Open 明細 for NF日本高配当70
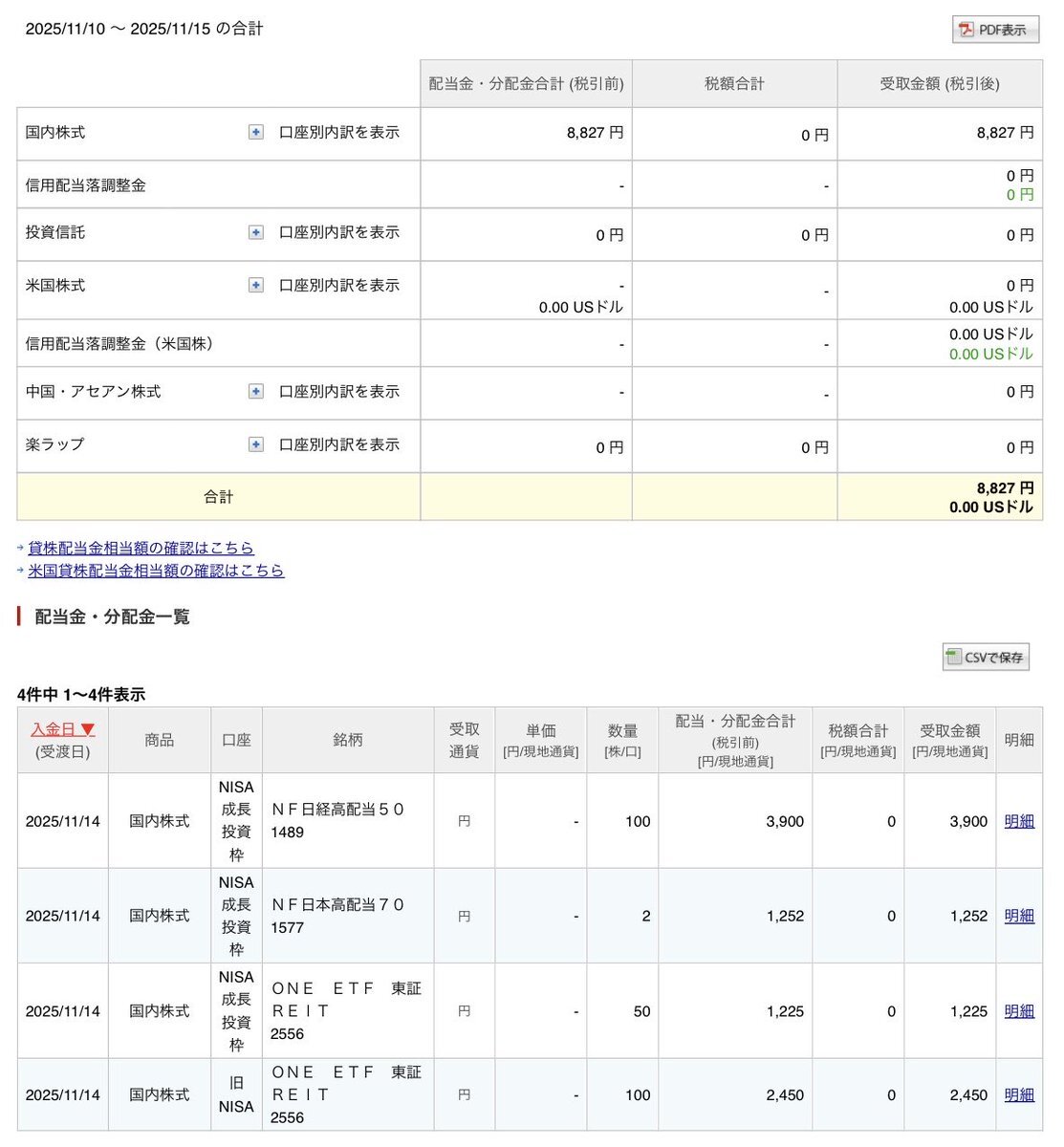This screenshot has height=1147, width=1064. [1019, 916]
